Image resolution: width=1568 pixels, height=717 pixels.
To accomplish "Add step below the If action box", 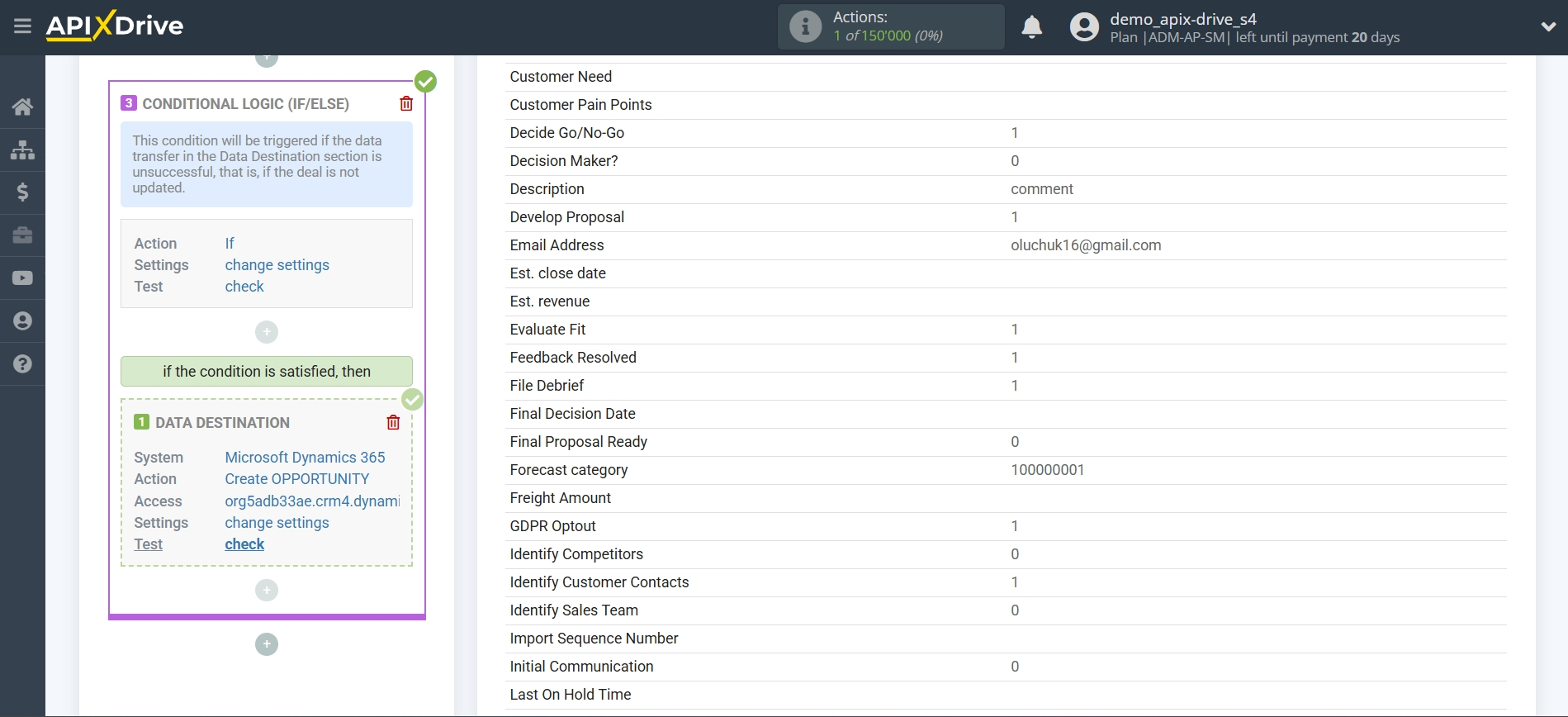I will [267, 332].
